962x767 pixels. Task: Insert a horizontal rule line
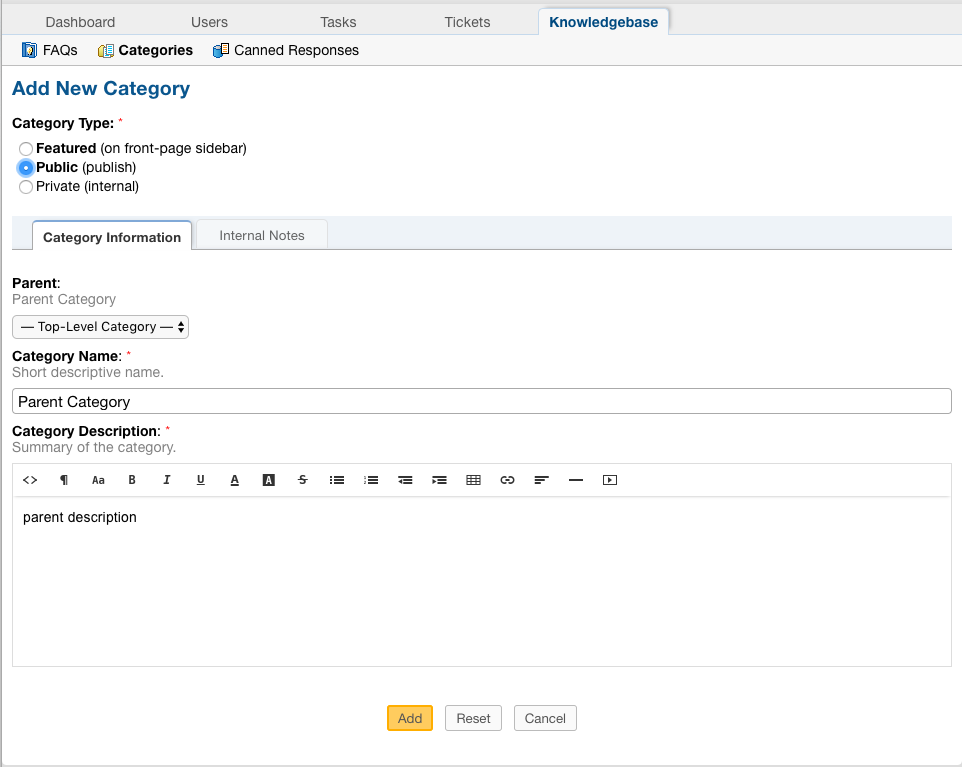click(575, 480)
